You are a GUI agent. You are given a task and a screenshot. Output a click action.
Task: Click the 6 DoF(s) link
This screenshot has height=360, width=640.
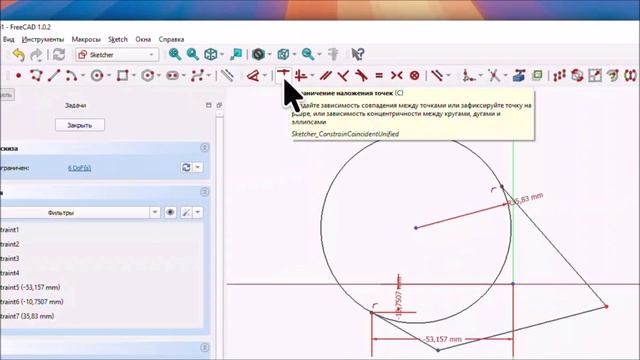(79, 168)
